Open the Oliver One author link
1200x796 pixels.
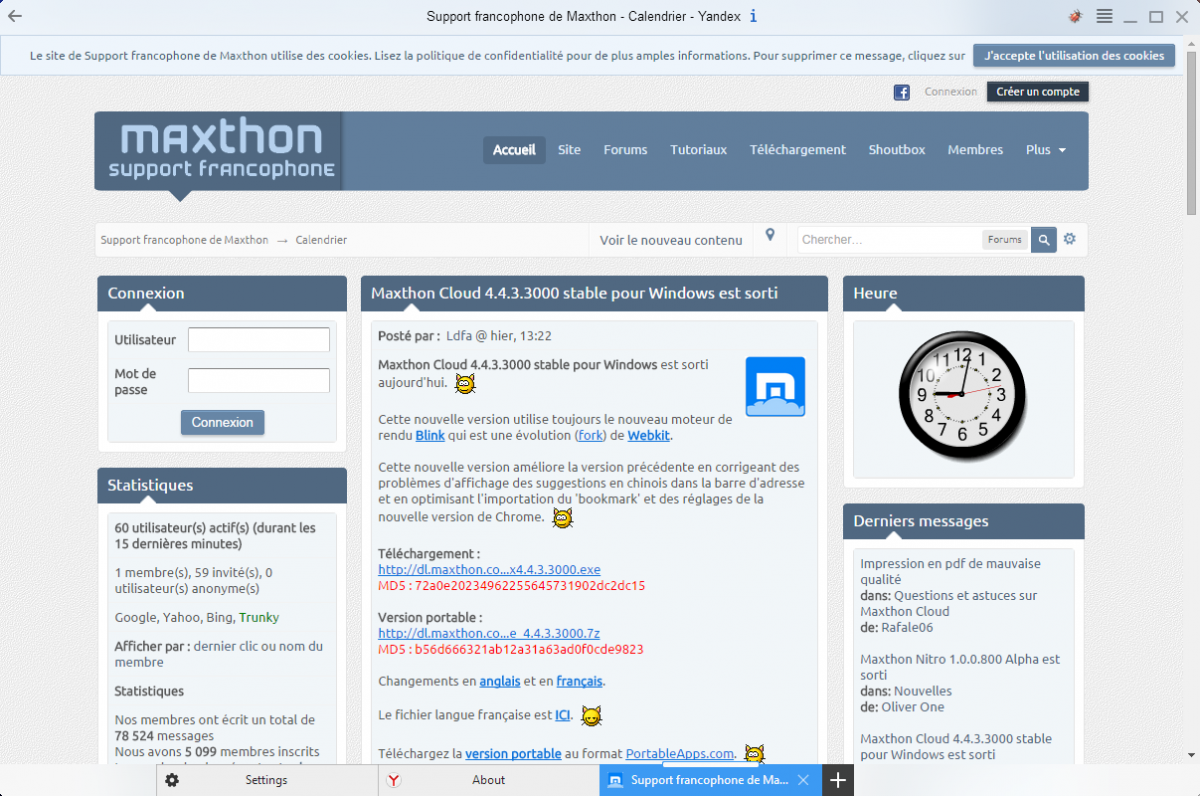[912, 708]
